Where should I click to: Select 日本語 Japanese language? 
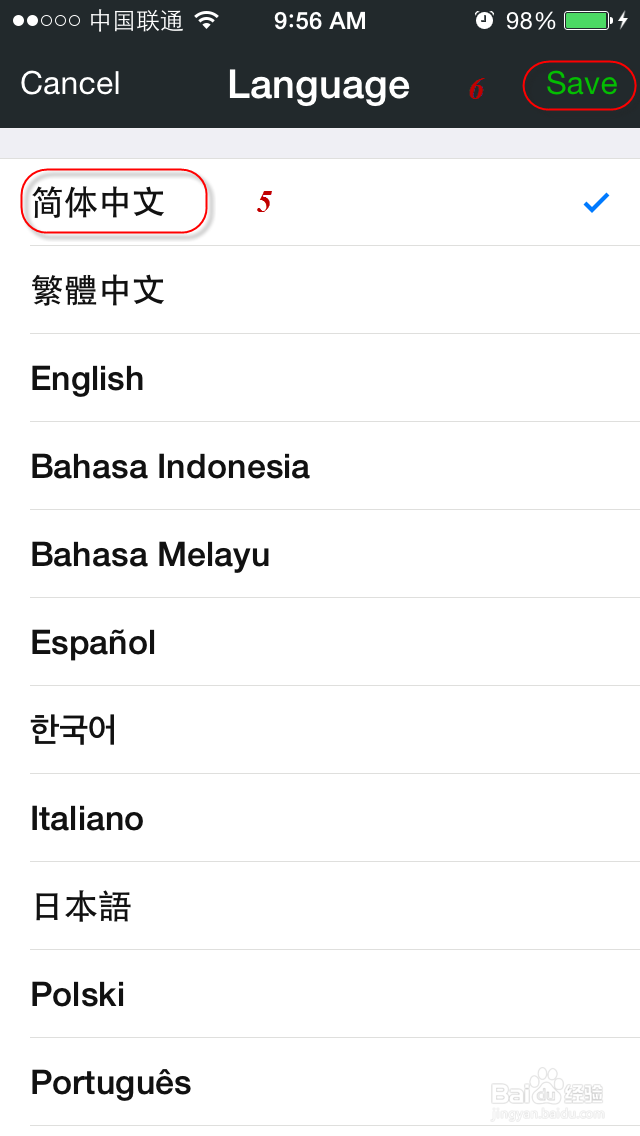[81, 907]
